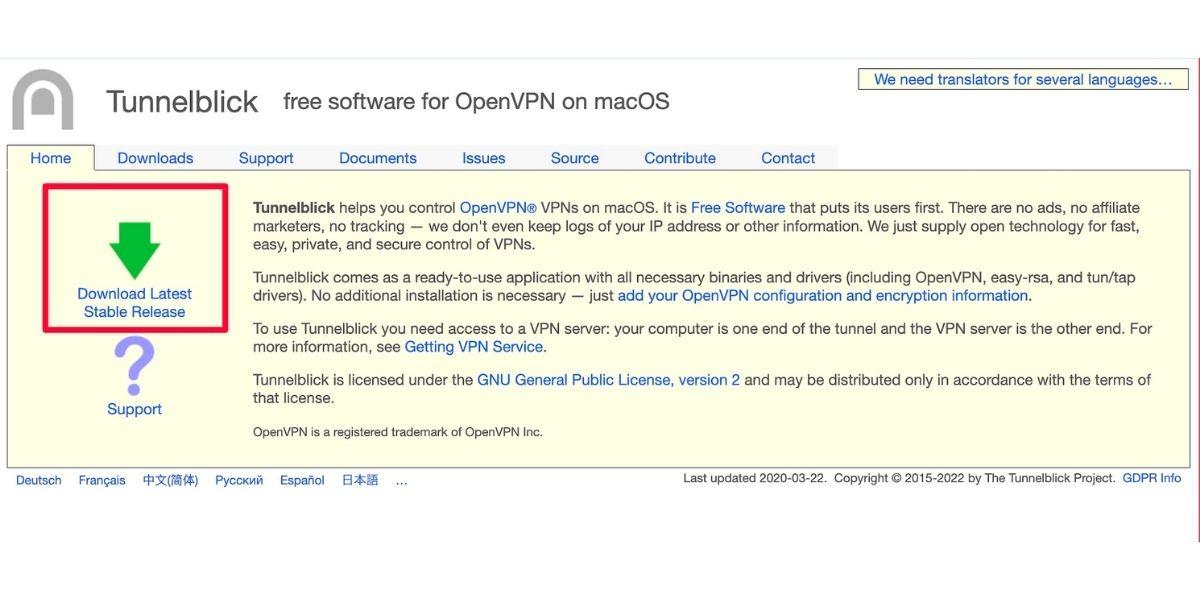Open the GDPR Info link
Screen dimensions: 1200x600
1151,478
